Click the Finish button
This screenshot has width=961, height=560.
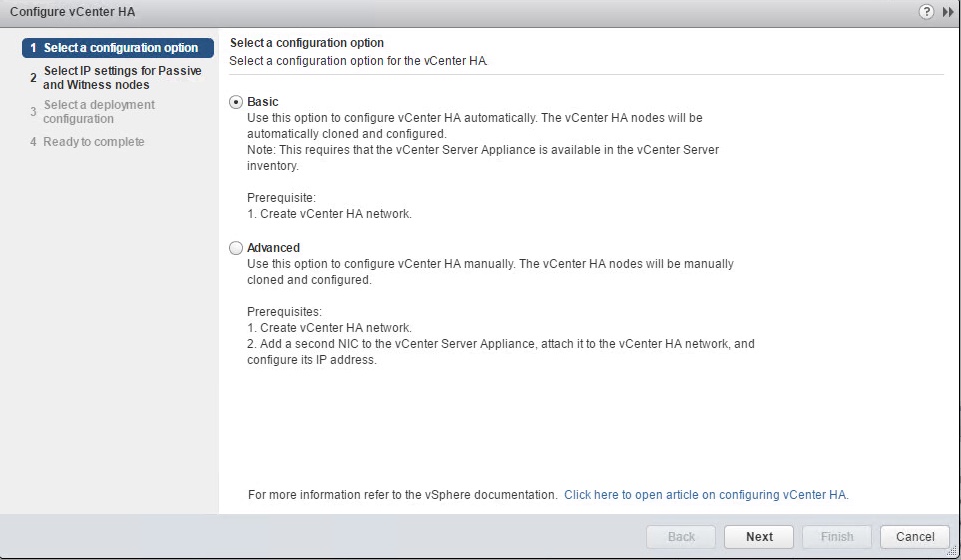(837, 537)
